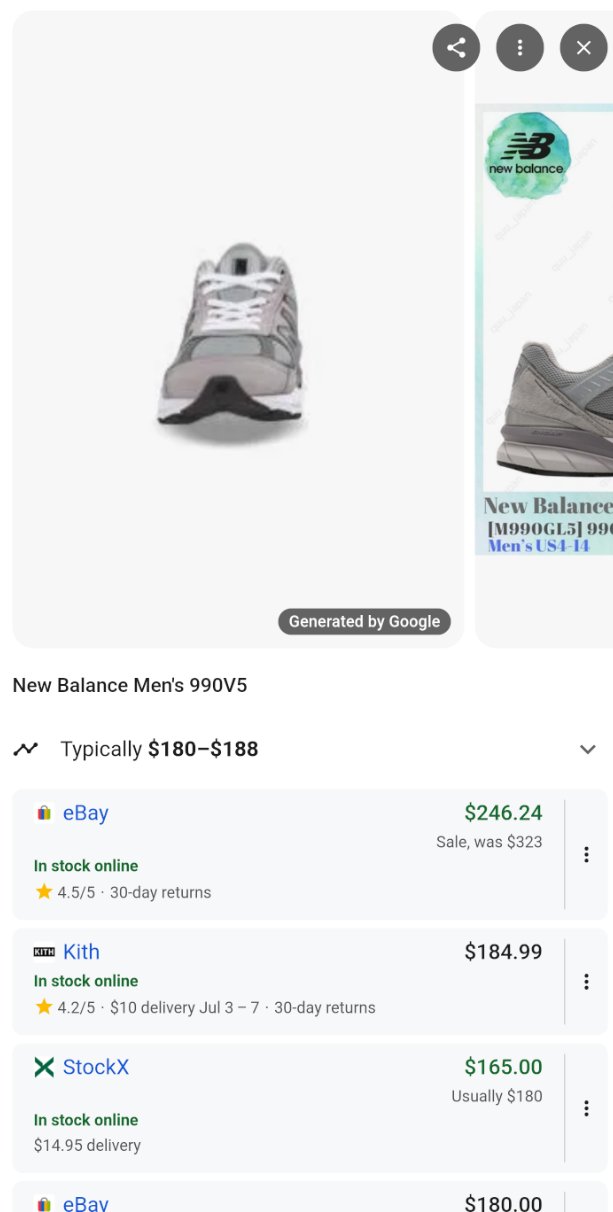Select the New Balance M990GL5 side image

547,330
